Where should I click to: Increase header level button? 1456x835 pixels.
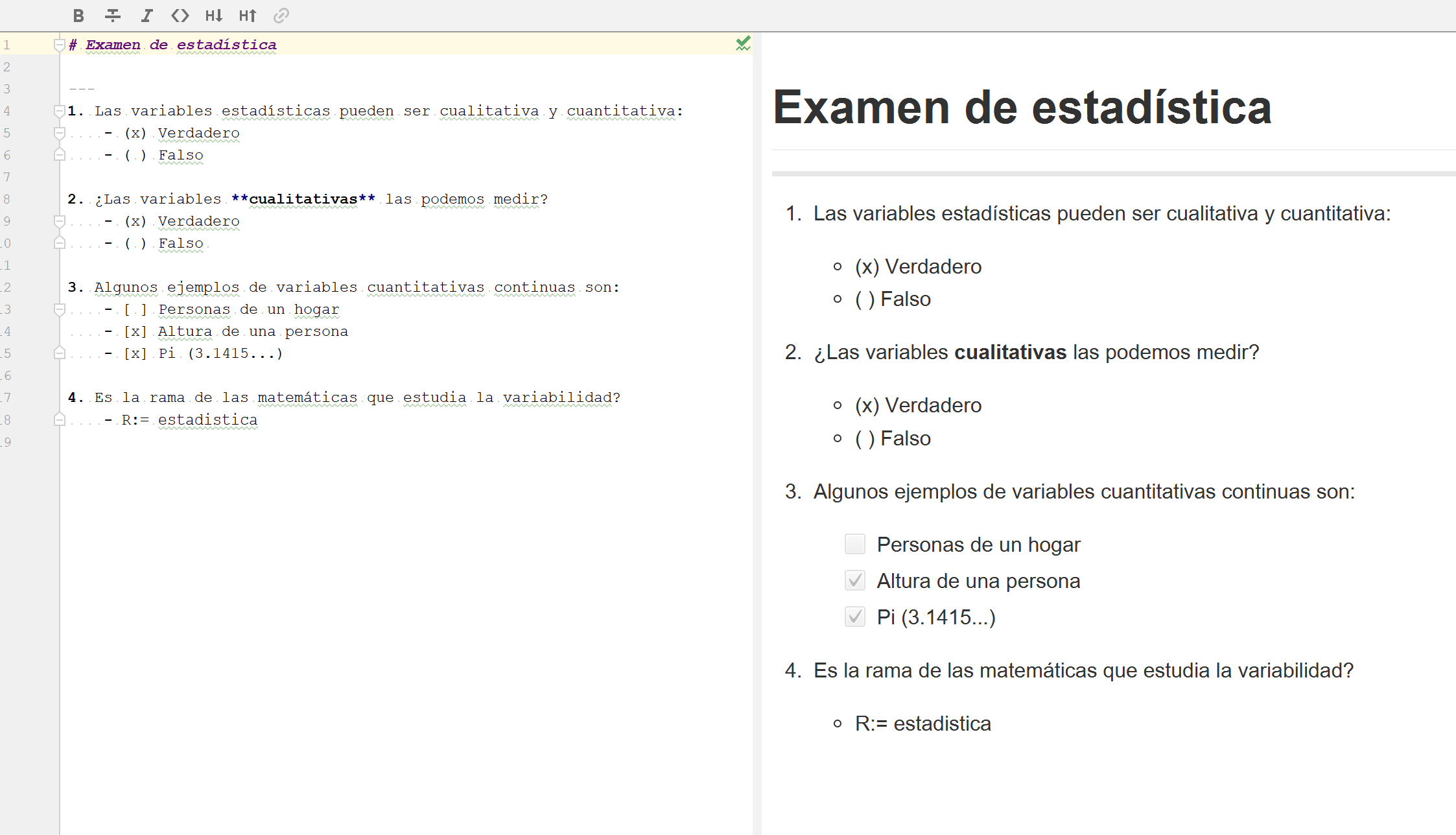point(248,16)
